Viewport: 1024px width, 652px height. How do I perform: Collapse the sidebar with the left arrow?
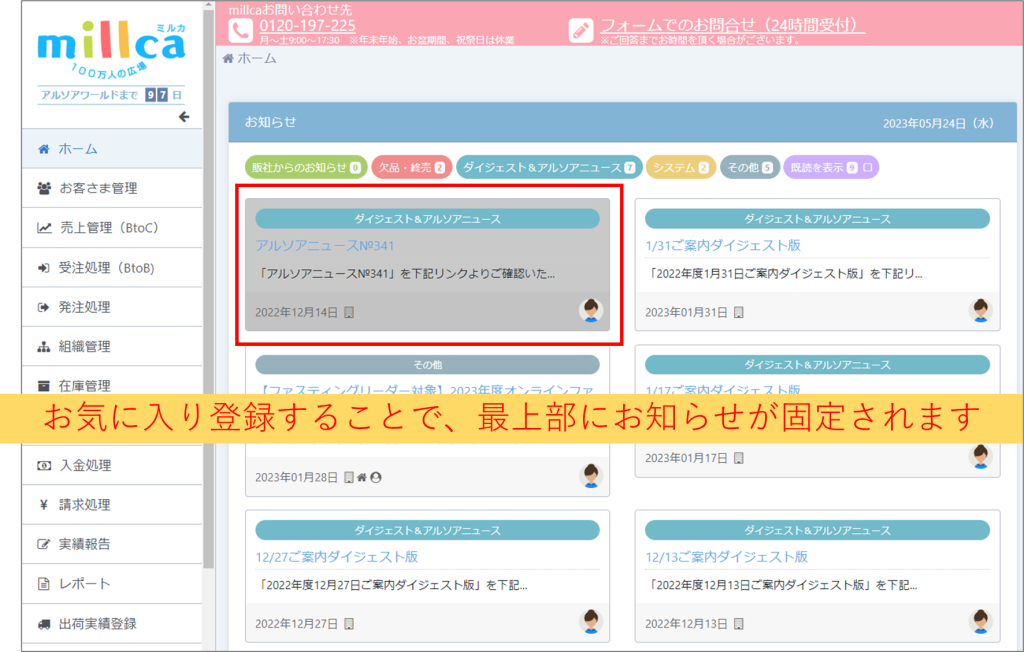point(183,117)
